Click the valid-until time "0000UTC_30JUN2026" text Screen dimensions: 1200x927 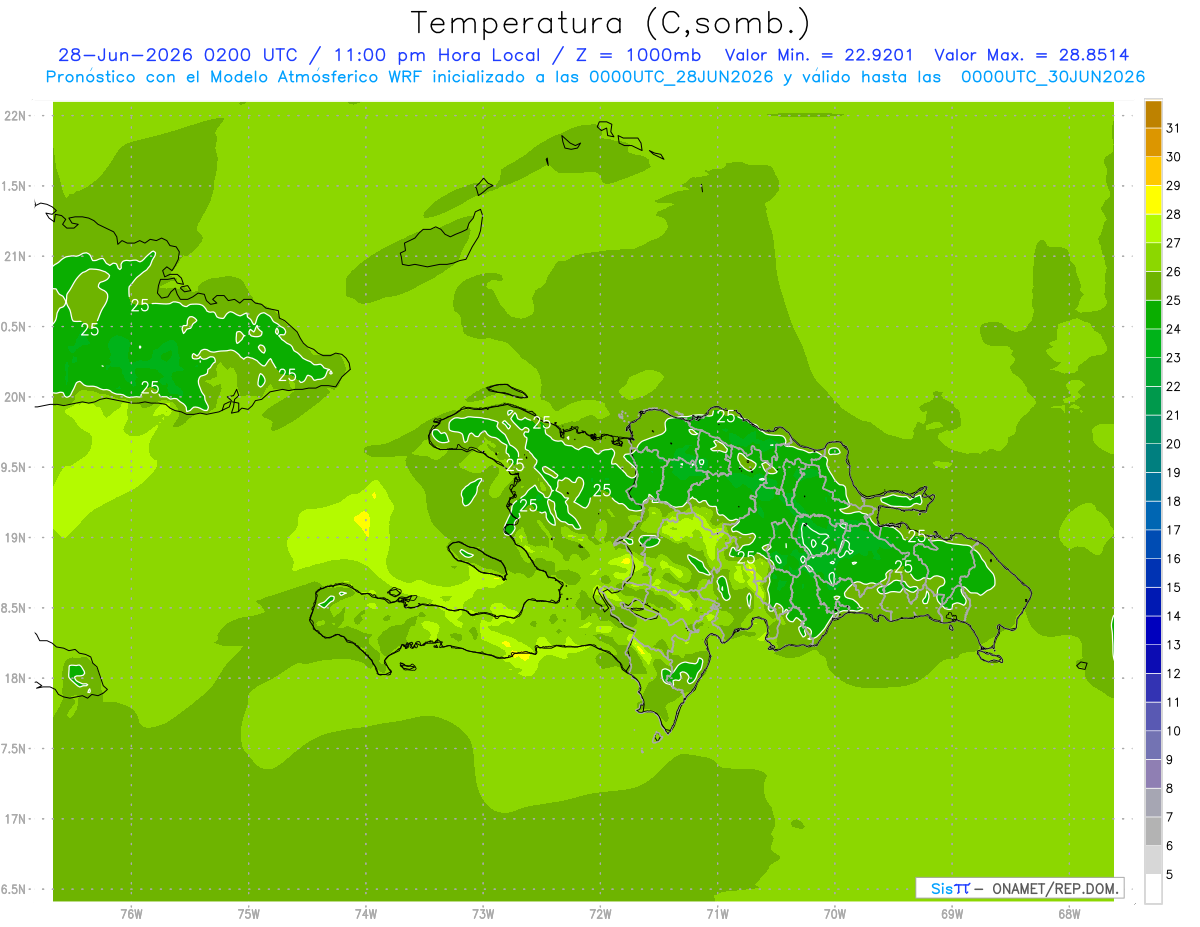click(1053, 77)
